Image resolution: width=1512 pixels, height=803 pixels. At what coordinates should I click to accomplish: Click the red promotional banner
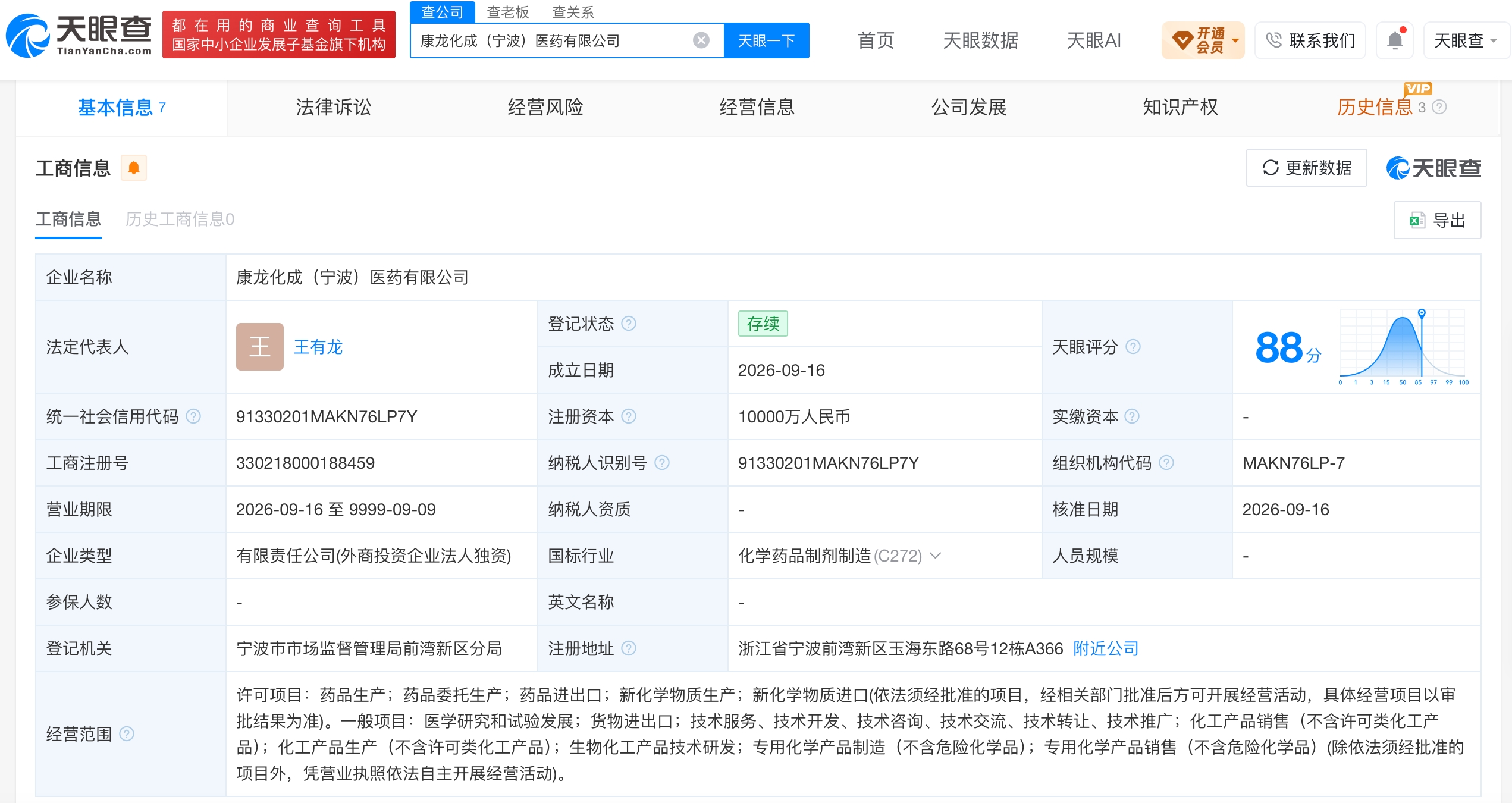pos(279,34)
